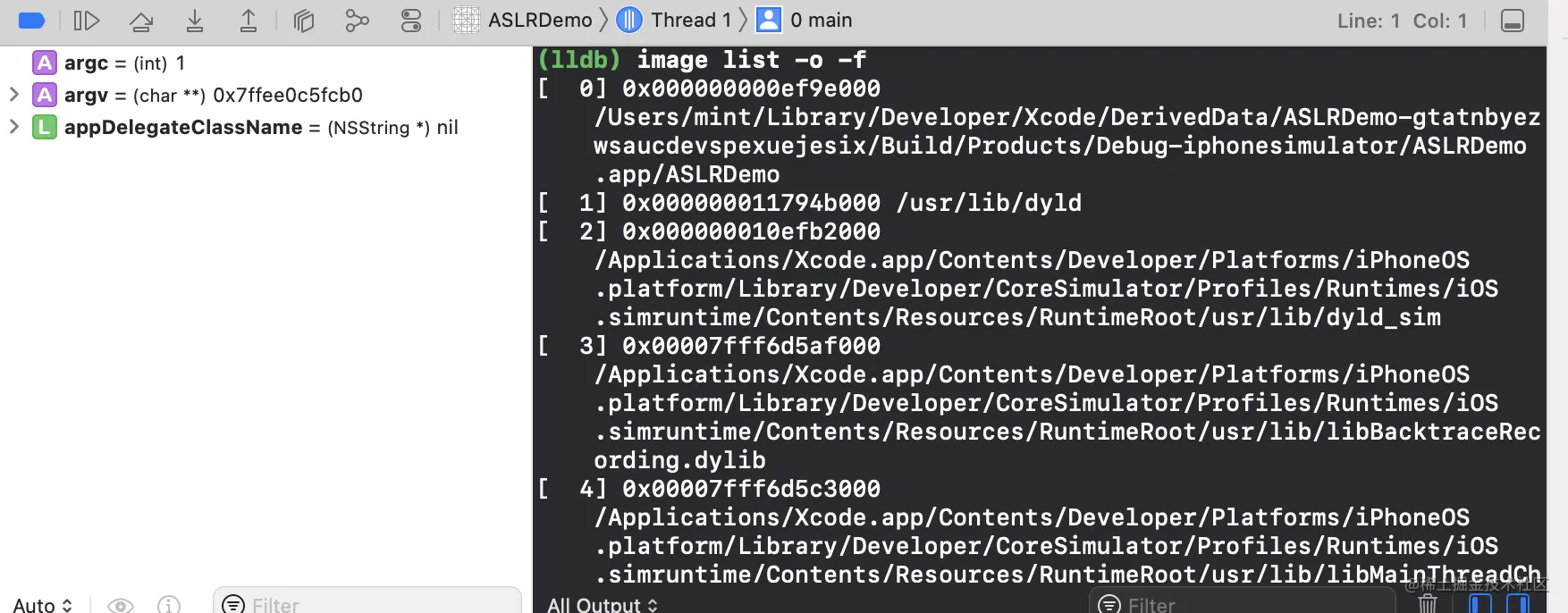Expand the argv variable
This screenshot has width=1568, height=613.
click(14, 94)
